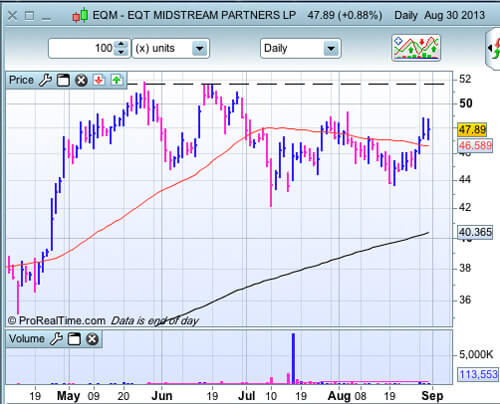Screen dimensions: 500x404
Task: Click the Jul label on time axis
Action: (x=247, y=396)
